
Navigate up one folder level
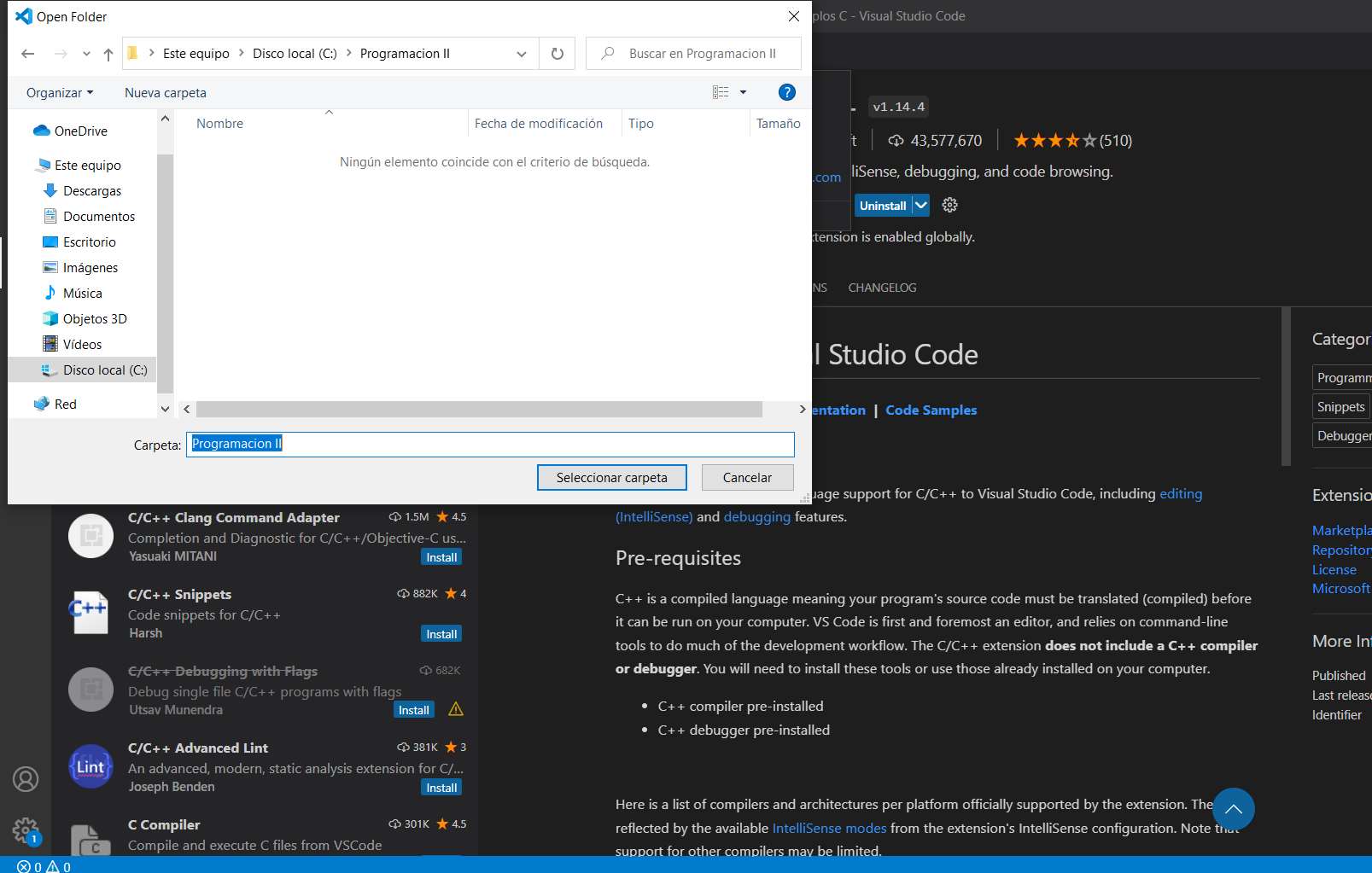pos(108,54)
